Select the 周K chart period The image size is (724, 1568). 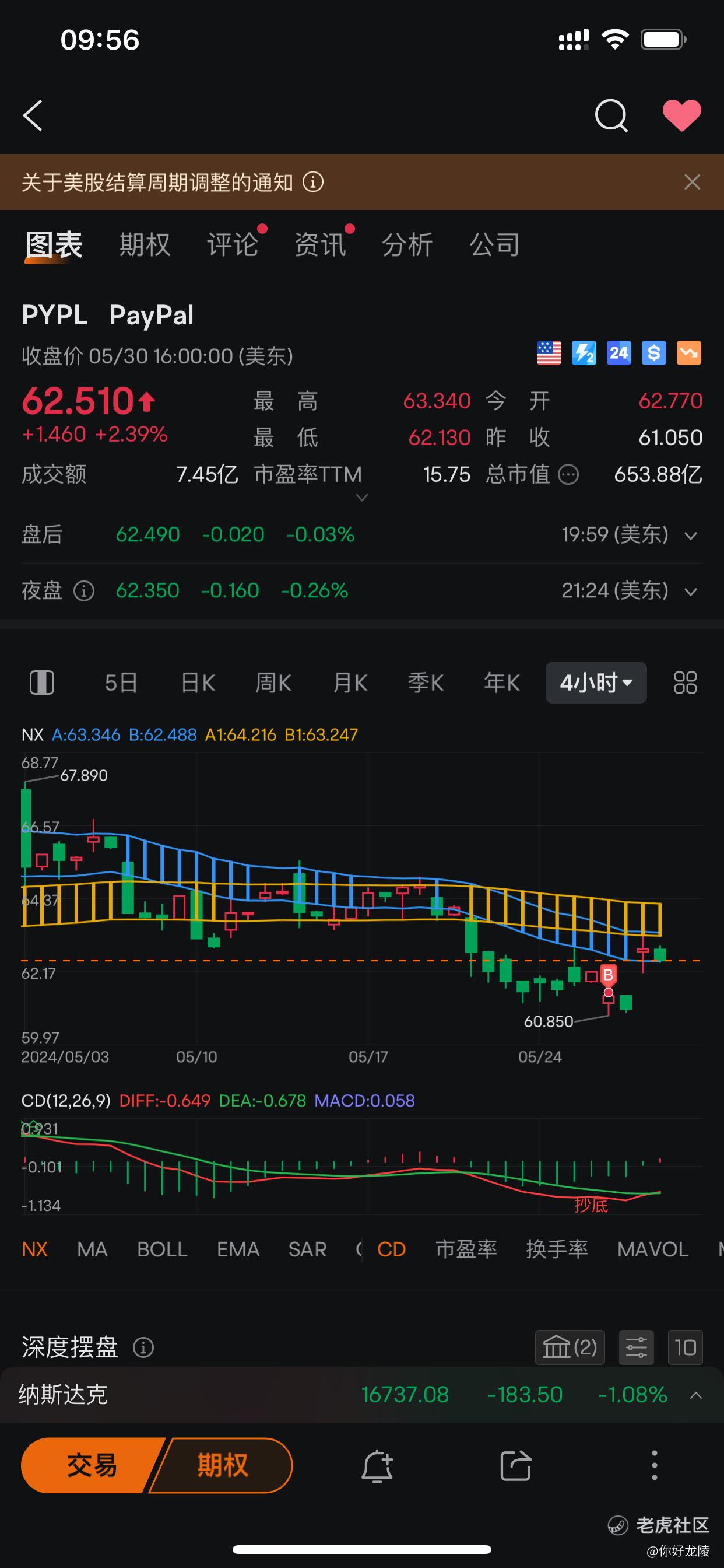(273, 682)
